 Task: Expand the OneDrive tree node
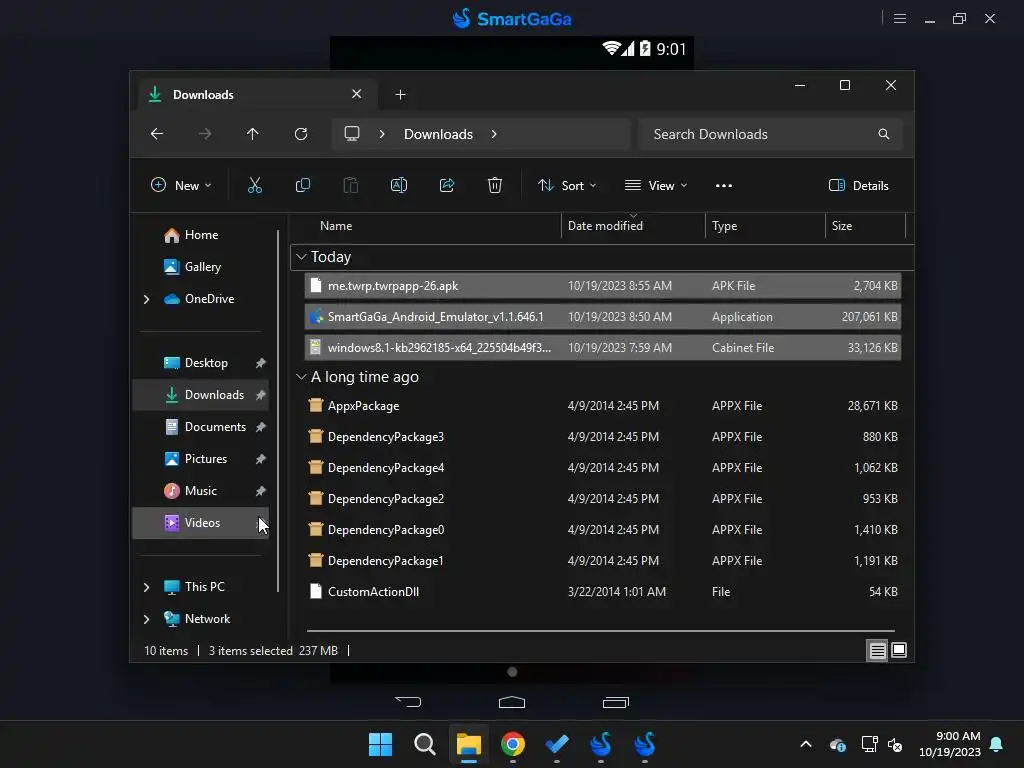[x=146, y=299]
